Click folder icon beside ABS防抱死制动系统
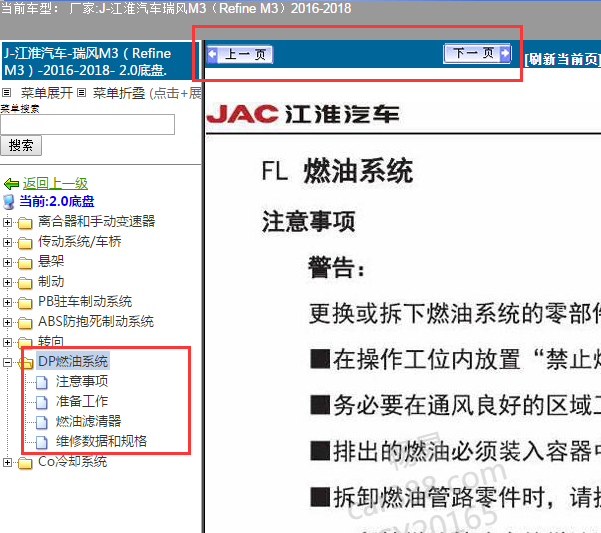The height and width of the screenshot is (533, 601). point(25,323)
